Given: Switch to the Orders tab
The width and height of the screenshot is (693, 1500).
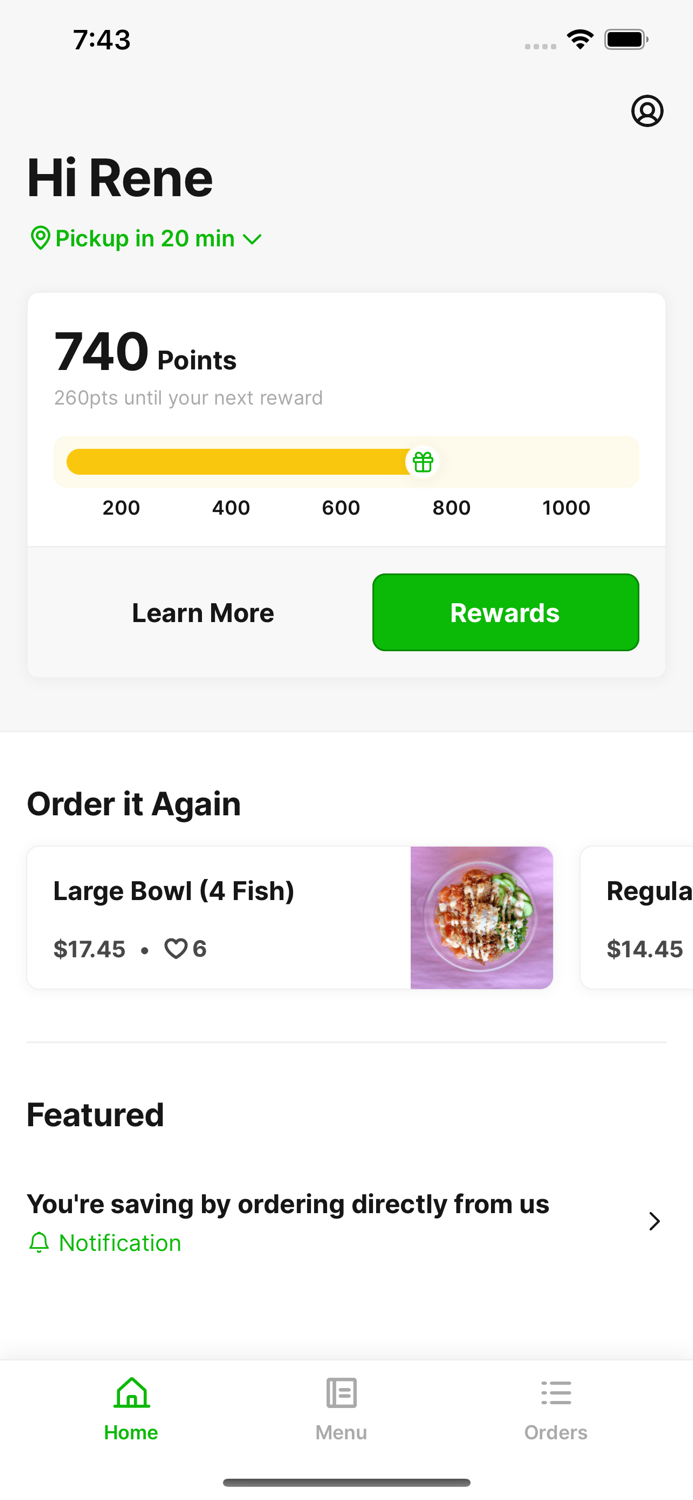Looking at the screenshot, I should point(556,1407).
